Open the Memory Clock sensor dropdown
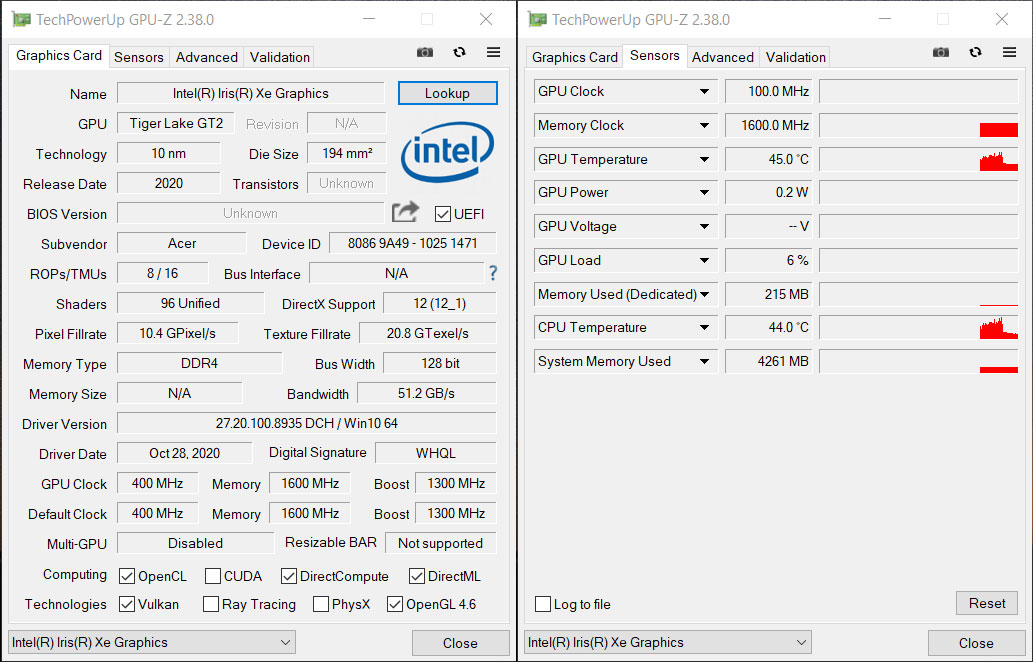The width and height of the screenshot is (1033, 662). pos(704,125)
